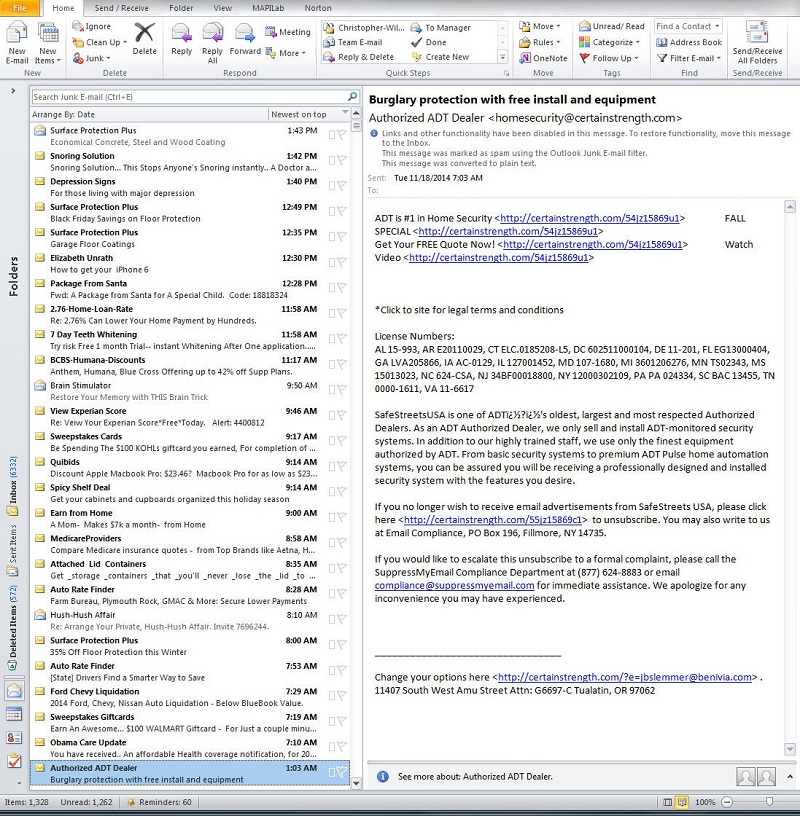800x816 pixels.
Task: Flag the Earn from Home message
Action: point(341,517)
